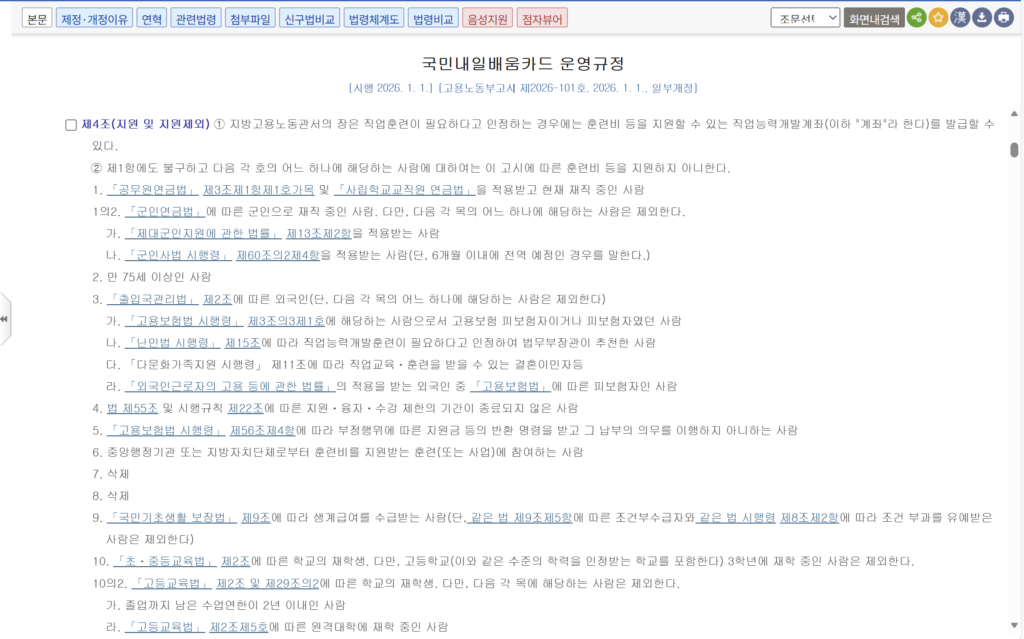This screenshot has width=1024, height=639.
Task: Collapse the left sidebar with the arrow tab
Action: coord(6,320)
